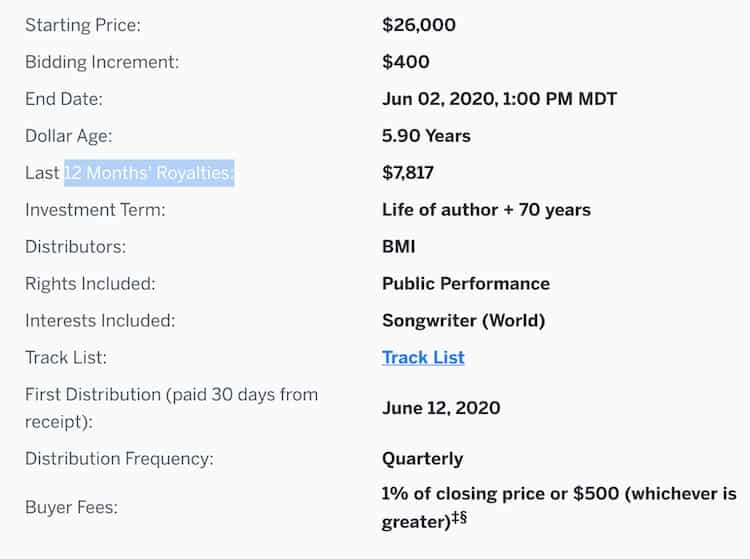This screenshot has width=750, height=559.
Task: Click Life of author + 70 years text
Action: click(x=486, y=210)
